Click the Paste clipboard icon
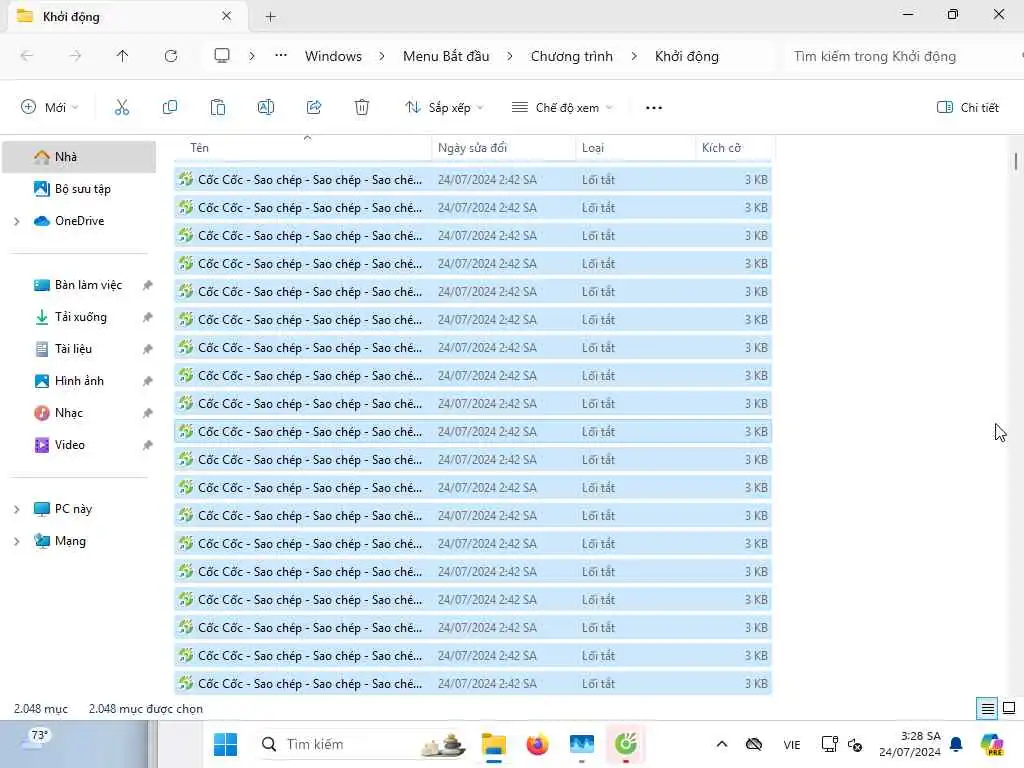 tap(217, 108)
